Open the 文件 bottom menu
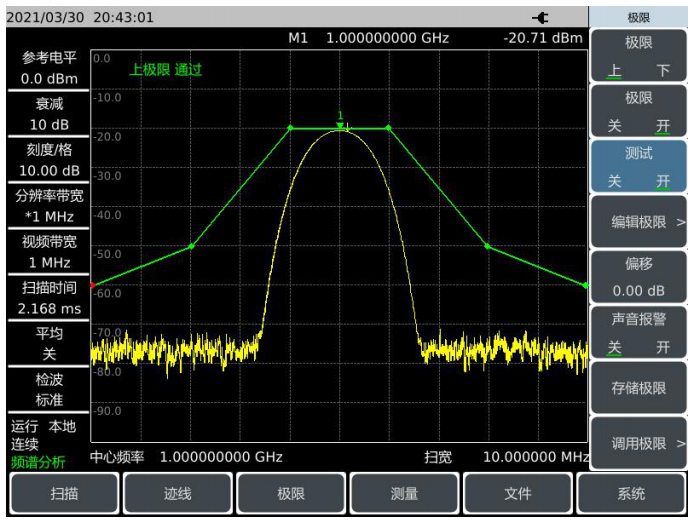Screen dimensions: 693x521 click(518, 493)
